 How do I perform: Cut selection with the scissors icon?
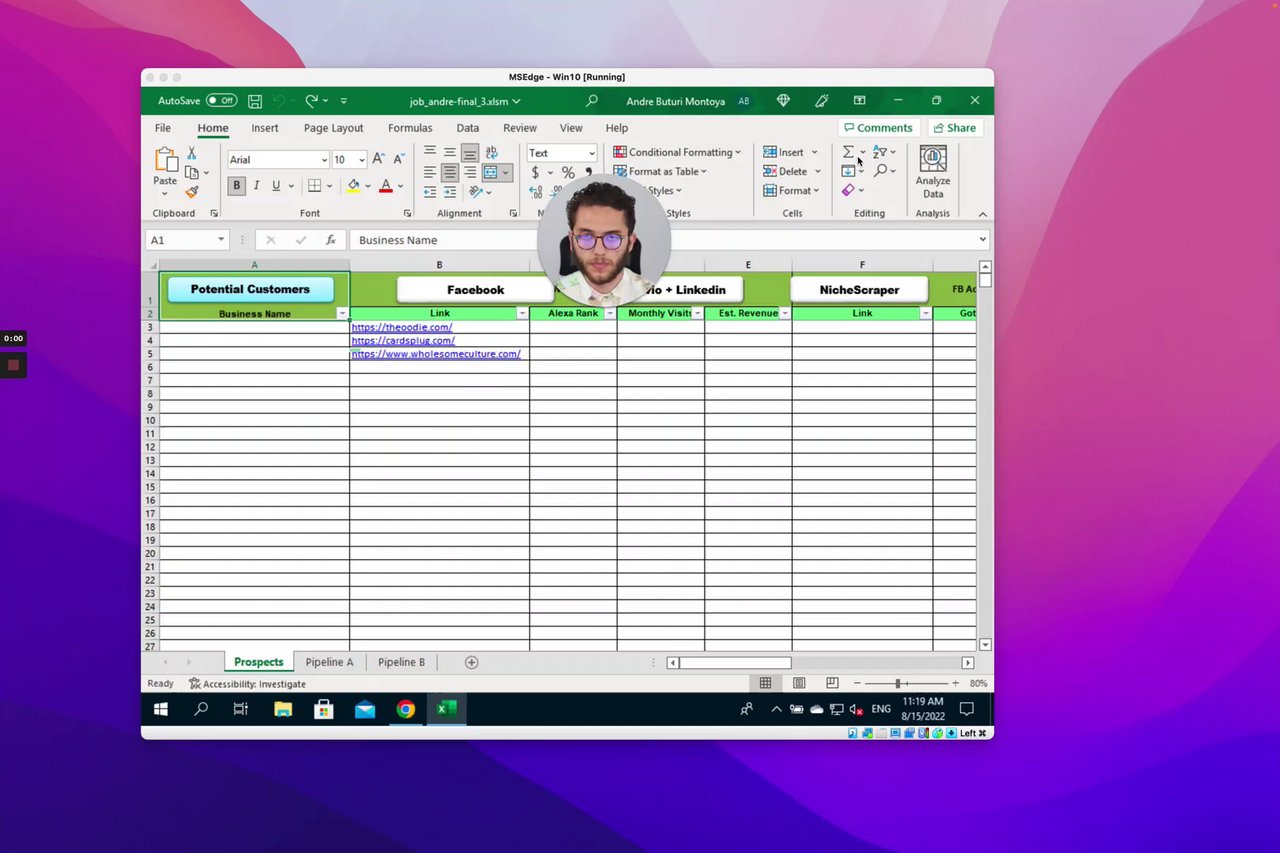[x=192, y=153]
